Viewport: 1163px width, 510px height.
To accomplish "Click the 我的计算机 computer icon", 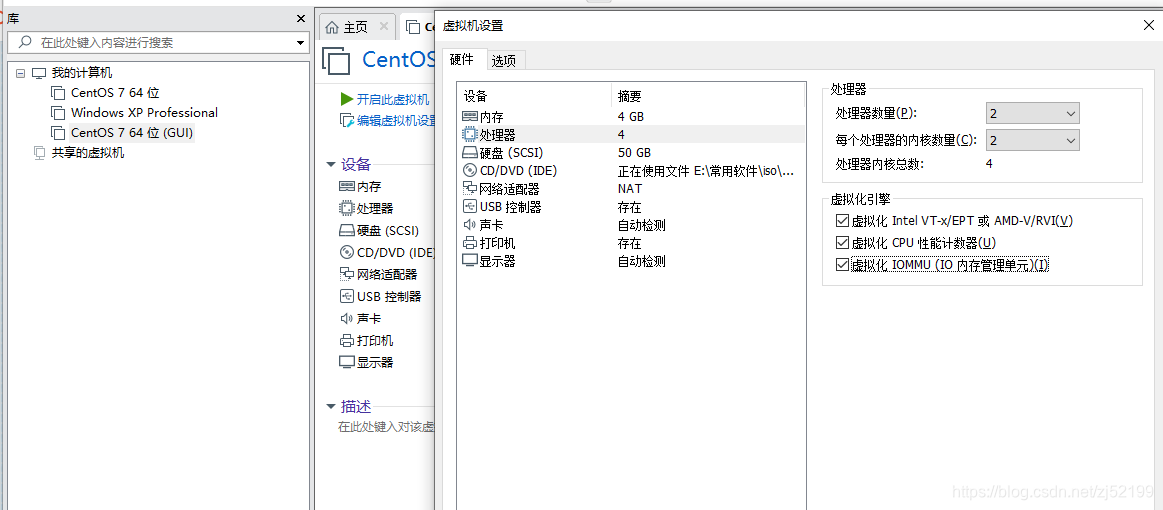I will 39,73.
